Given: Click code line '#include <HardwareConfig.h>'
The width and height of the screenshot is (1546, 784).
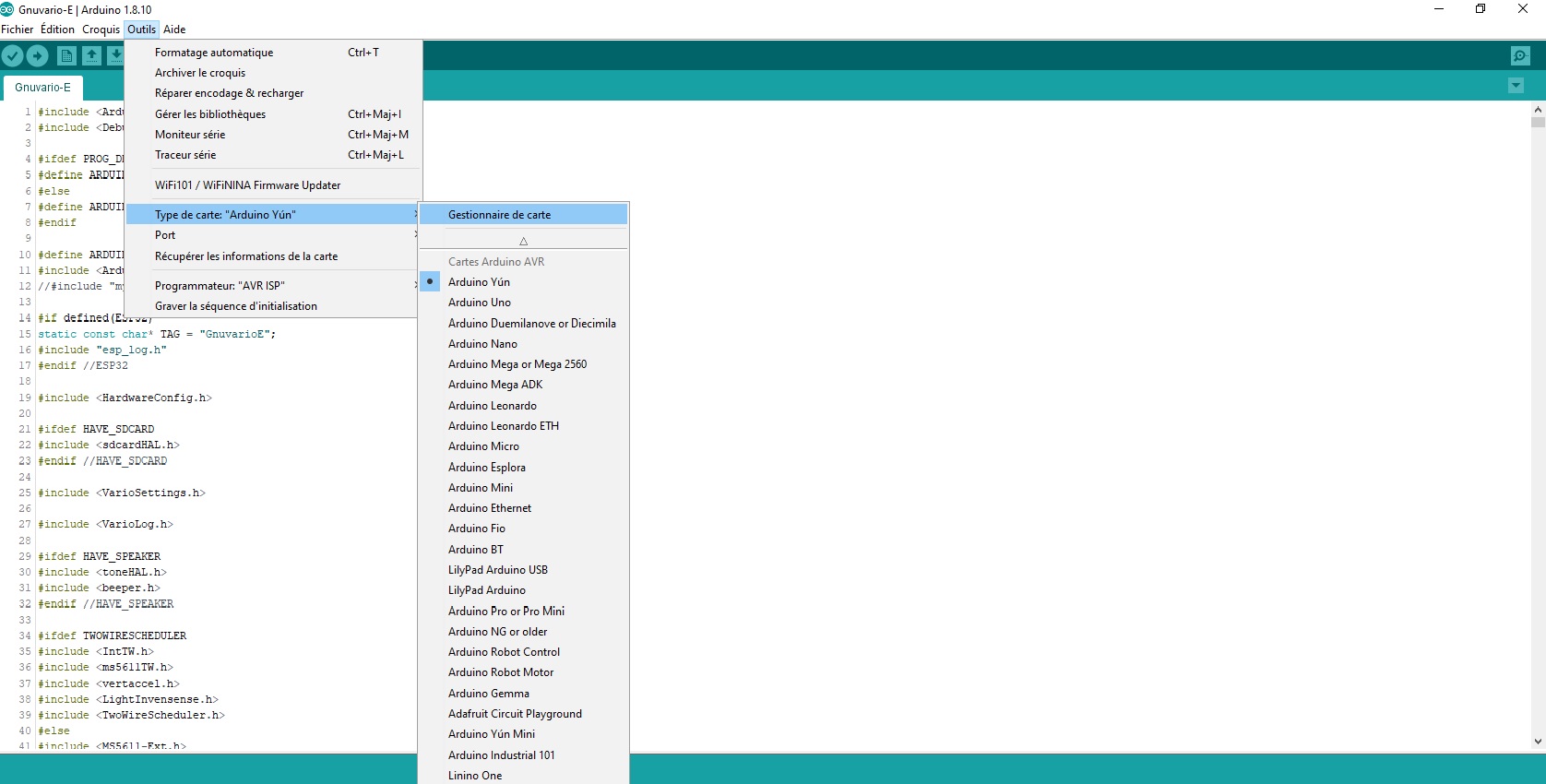Looking at the screenshot, I should tap(125, 398).
